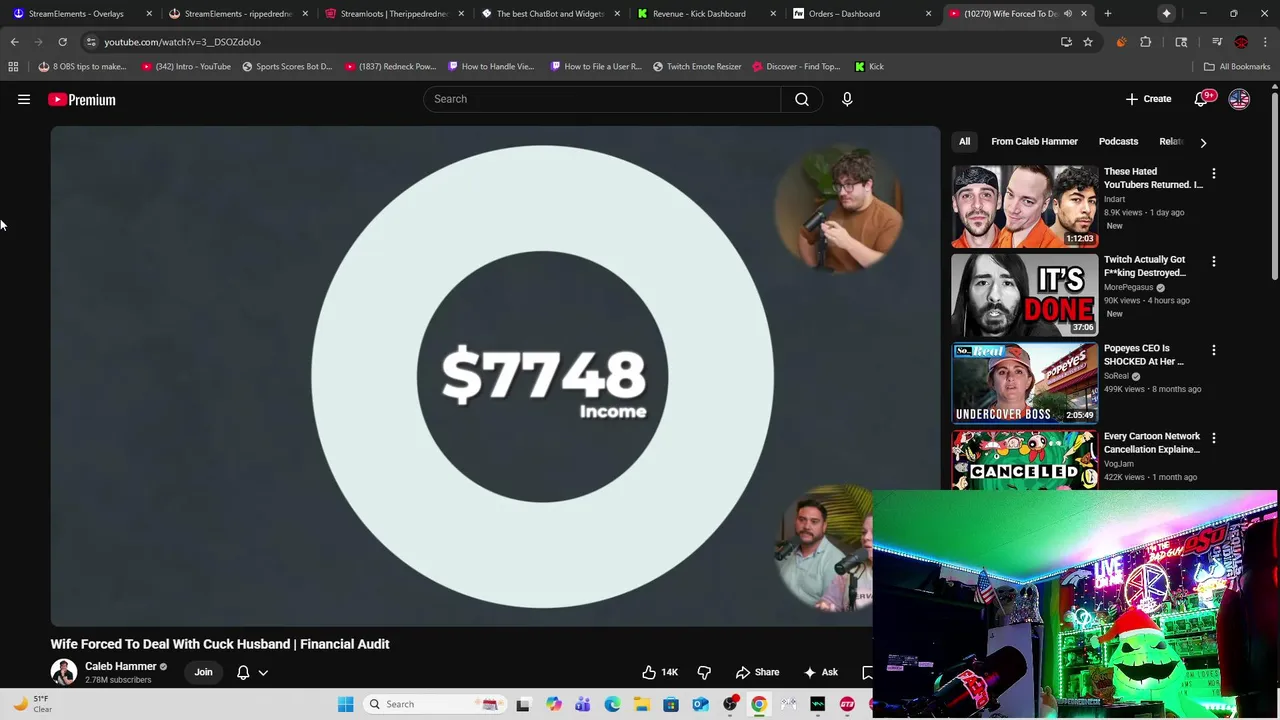Open Chrome apps grid in bookmarks bar
This screenshot has height=720, width=1280.
pyautogui.click(x=13, y=67)
